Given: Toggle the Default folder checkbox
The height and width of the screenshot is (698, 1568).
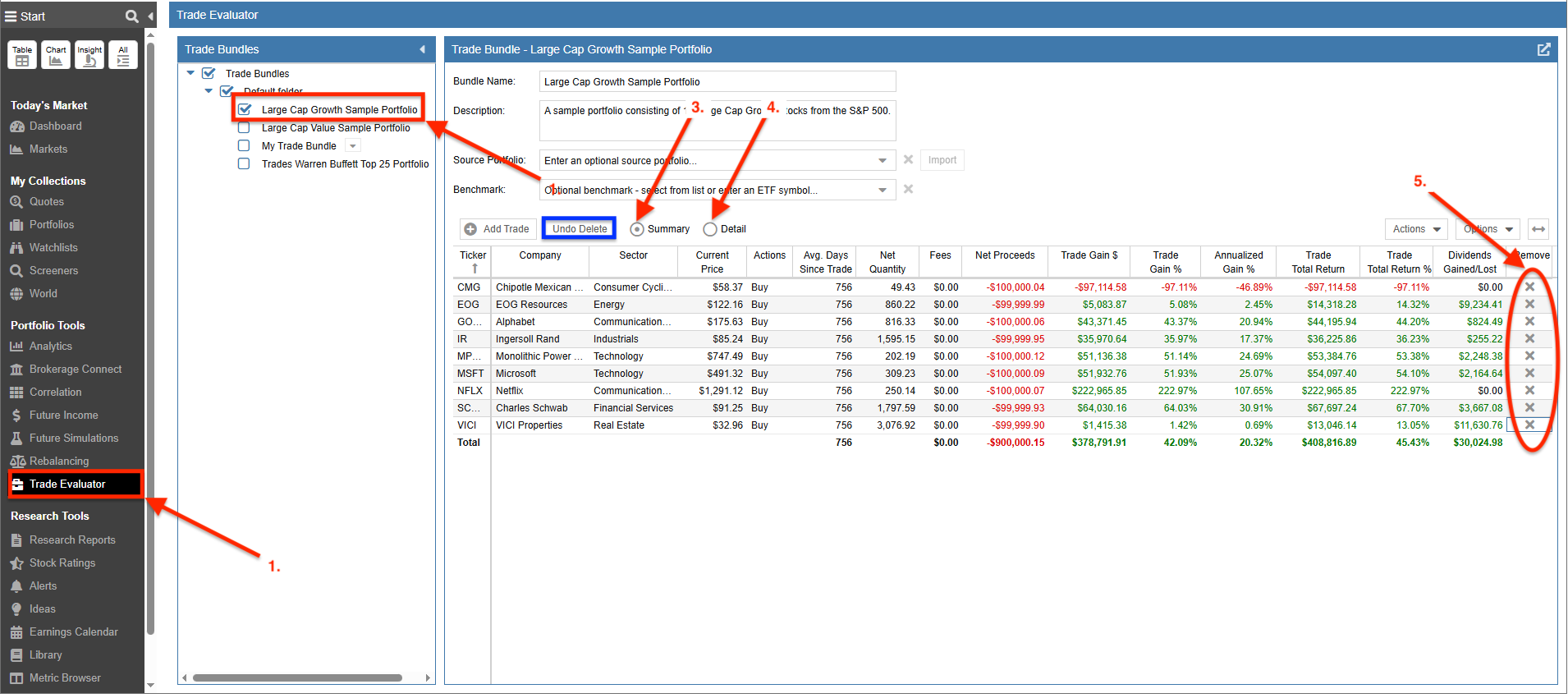Looking at the screenshot, I should [227, 91].
